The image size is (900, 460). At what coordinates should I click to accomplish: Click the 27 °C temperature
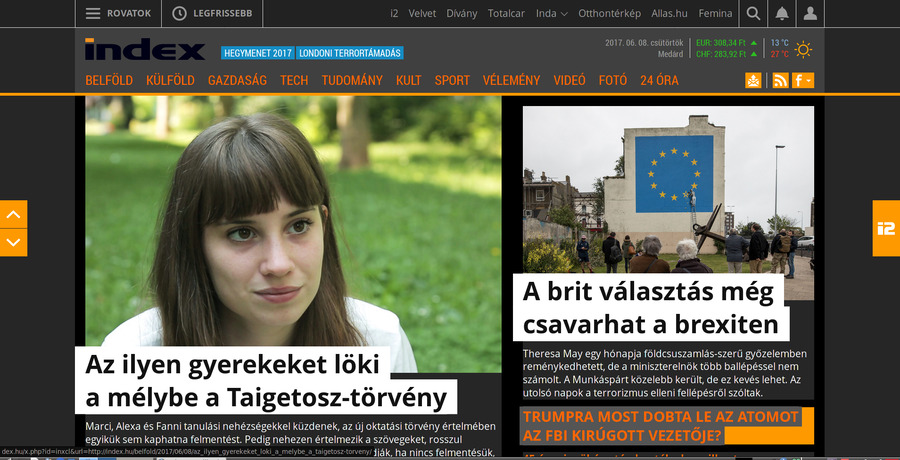point(779,55)
